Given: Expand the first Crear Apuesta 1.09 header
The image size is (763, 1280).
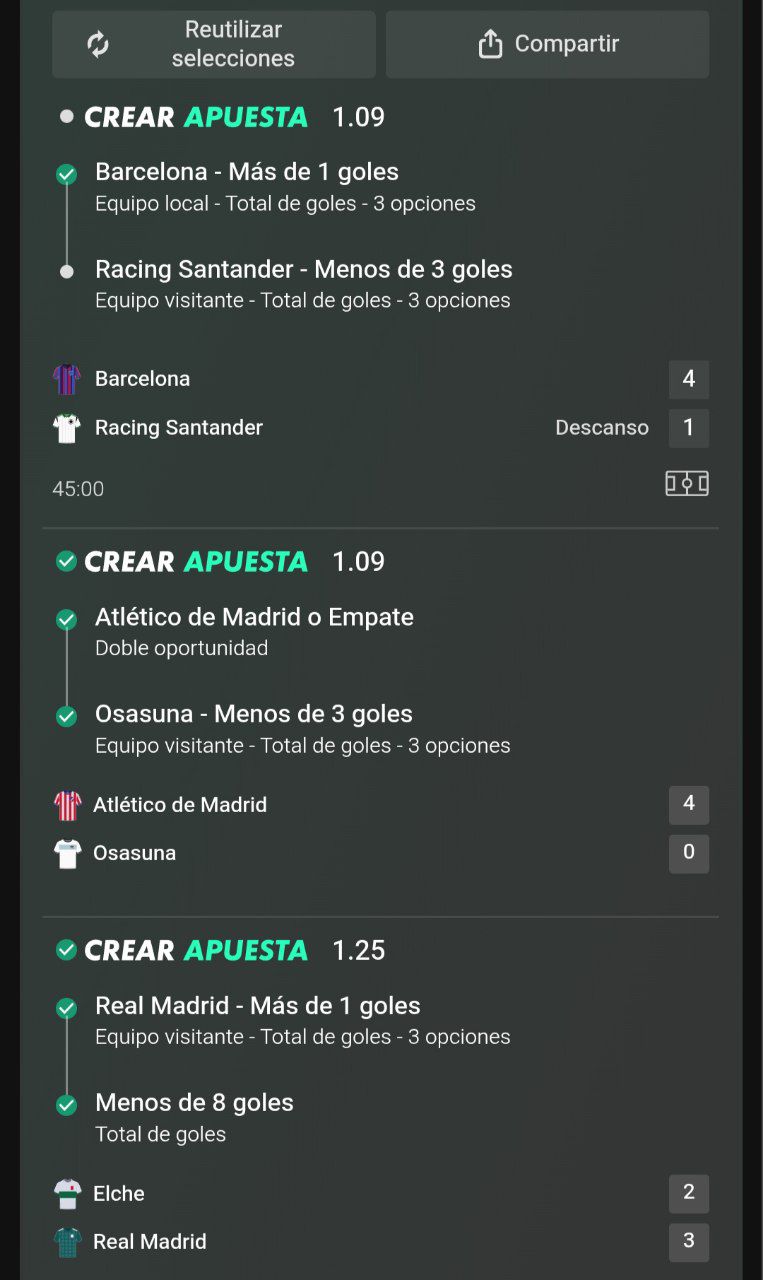Looking at the screenshot, I should click(221, 117).
